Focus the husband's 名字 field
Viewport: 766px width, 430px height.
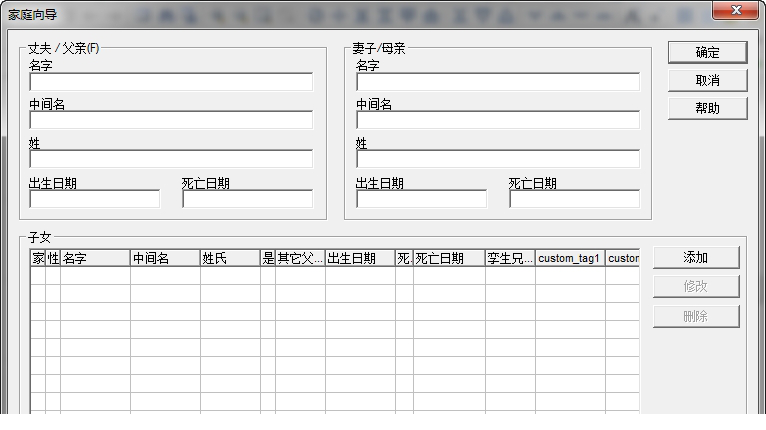click(x=171, y=82)
